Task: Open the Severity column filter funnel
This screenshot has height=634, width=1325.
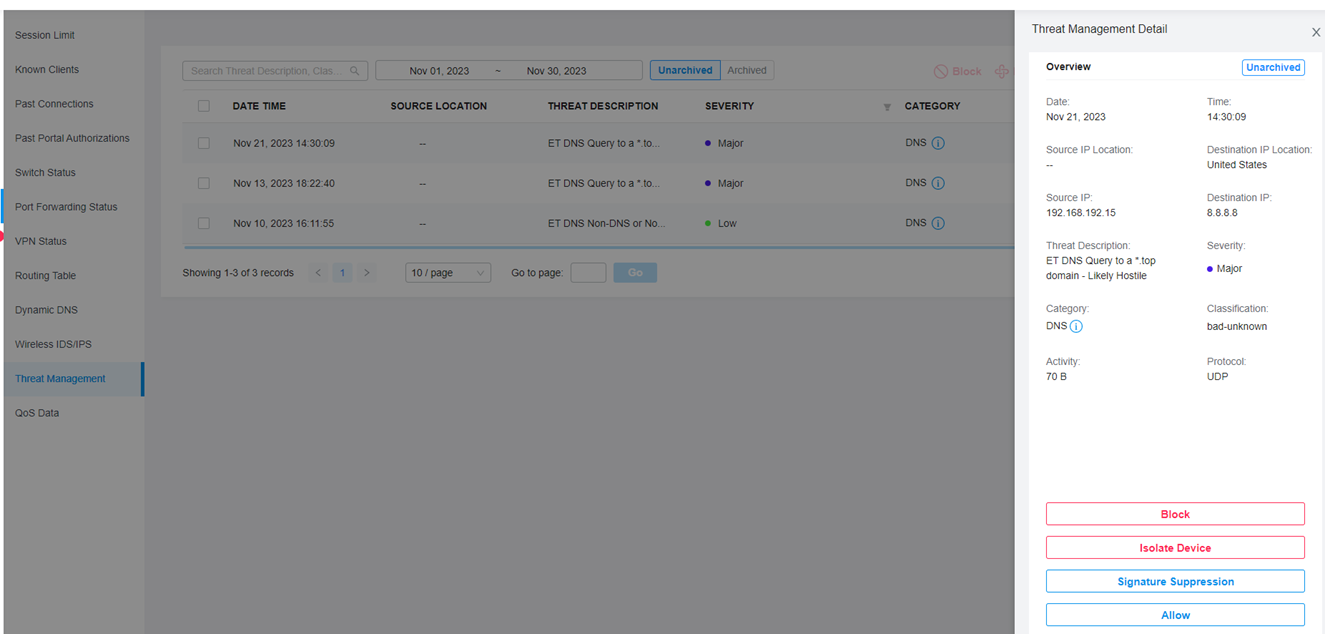Action: pos(886,106)
